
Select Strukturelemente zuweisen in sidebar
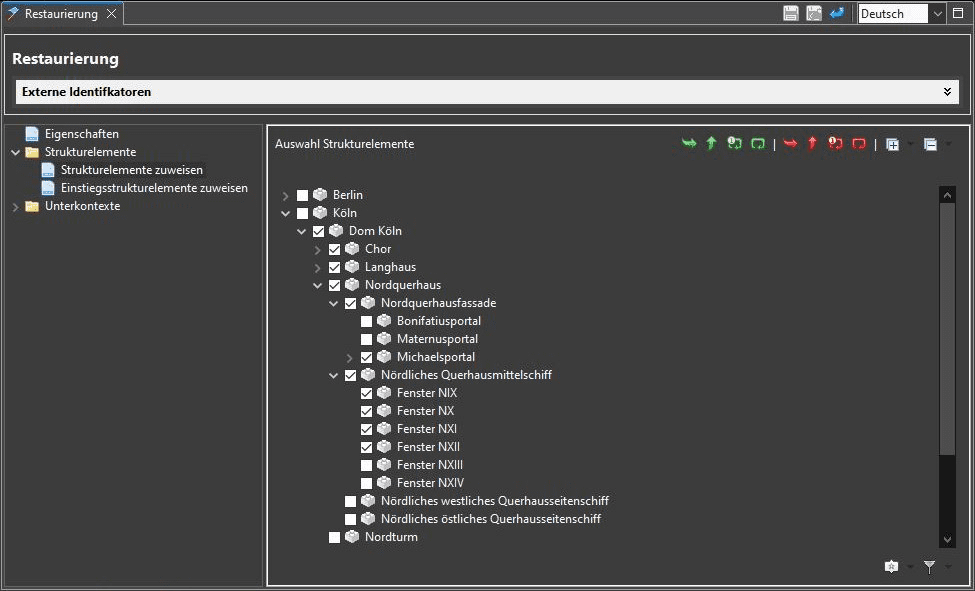132,170
